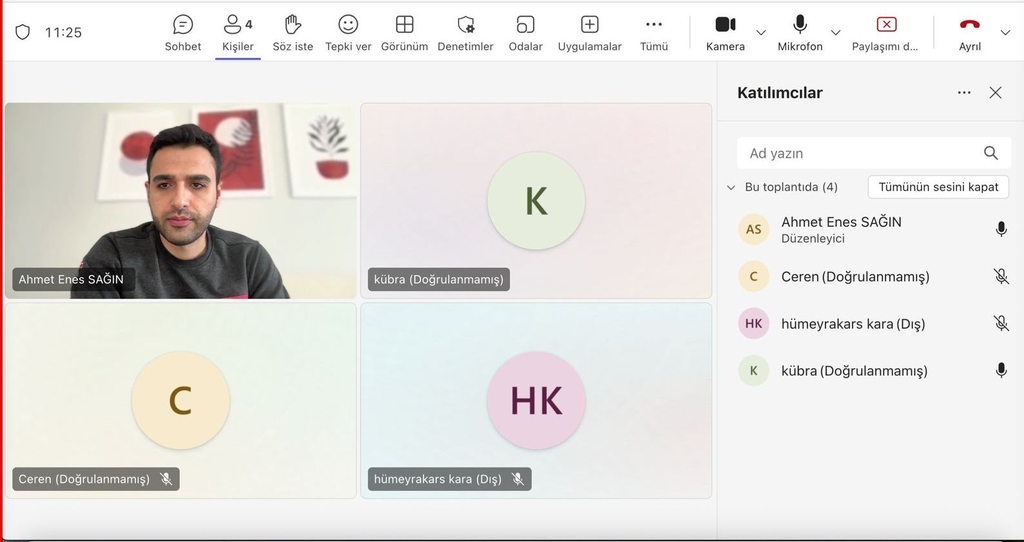Screen dimensions: 1024x542
Task: Collapse the Bu toplantıda participants section
Action: (731, 187)
